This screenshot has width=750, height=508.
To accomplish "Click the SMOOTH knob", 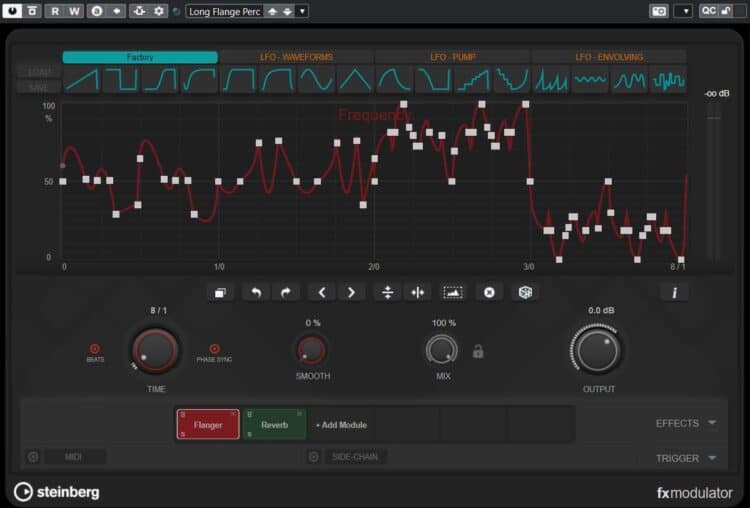I will tap(311, 350).
